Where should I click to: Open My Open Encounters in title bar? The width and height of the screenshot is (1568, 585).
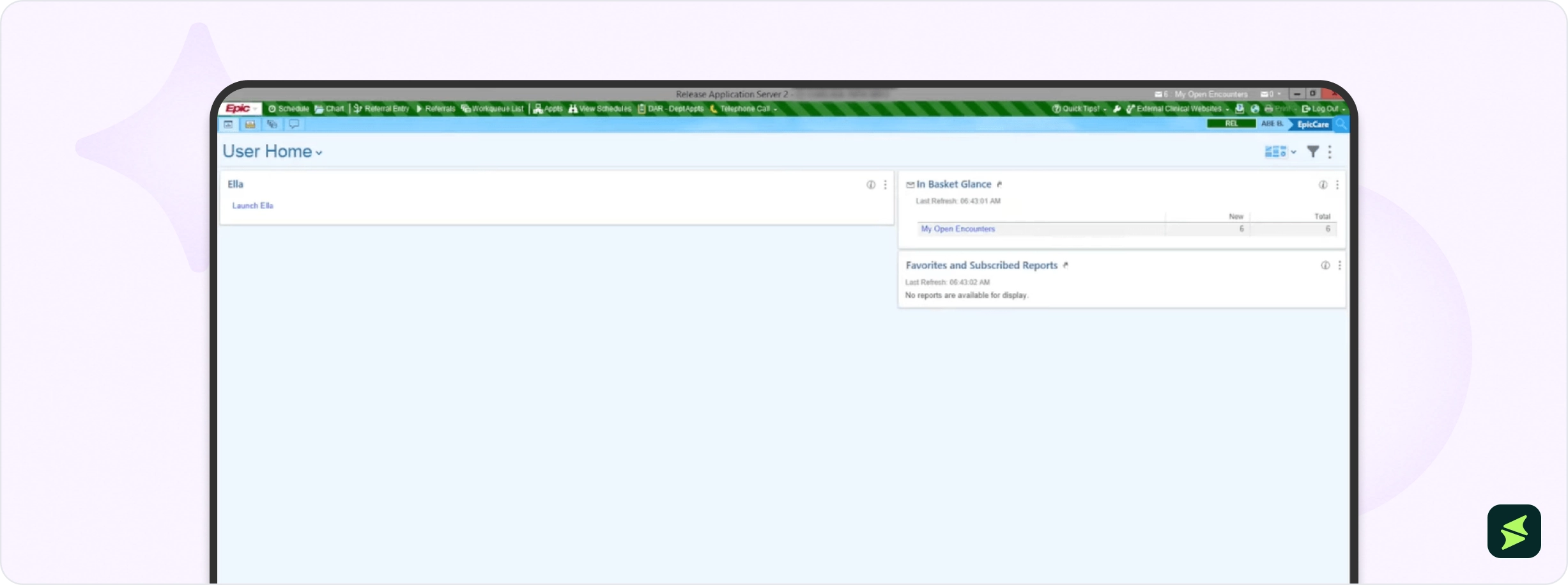[1211, 94]
